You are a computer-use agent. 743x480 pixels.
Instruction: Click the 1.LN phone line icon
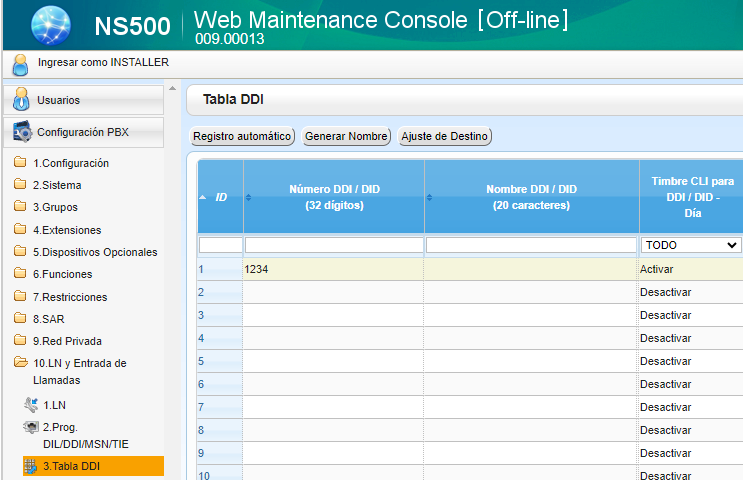click(30, 405)
